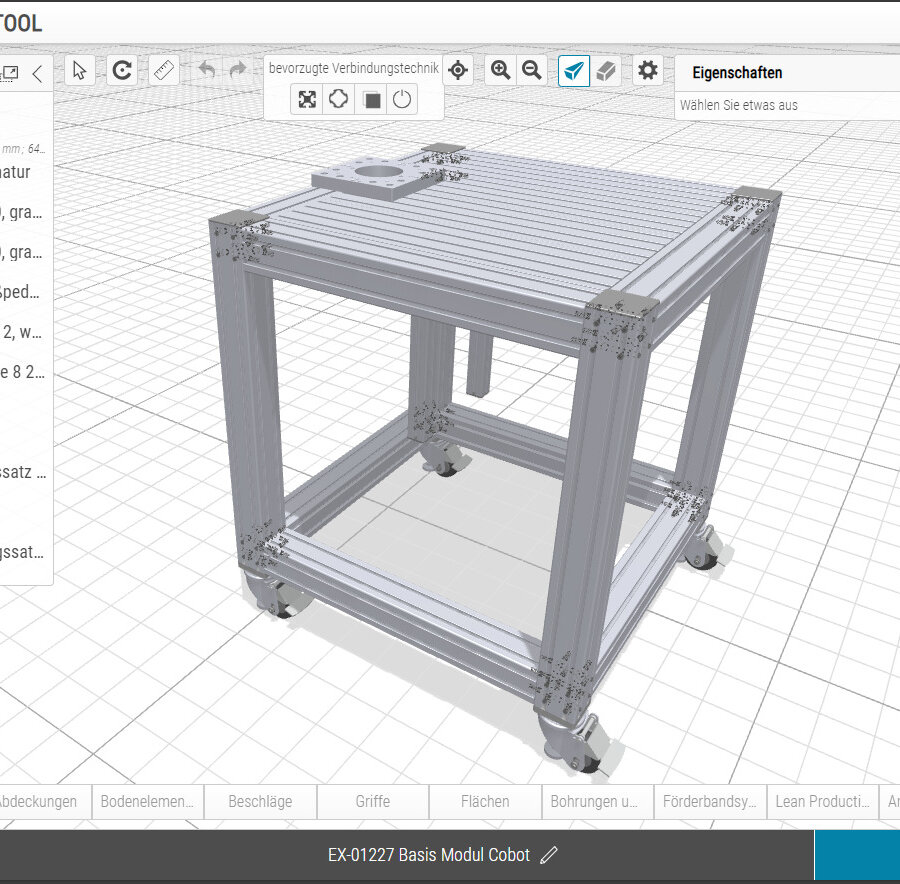The height and width of the screenshot is (884, 900).
Task: Collapse the left panel with chevron arrow
Action: point(37,73)
